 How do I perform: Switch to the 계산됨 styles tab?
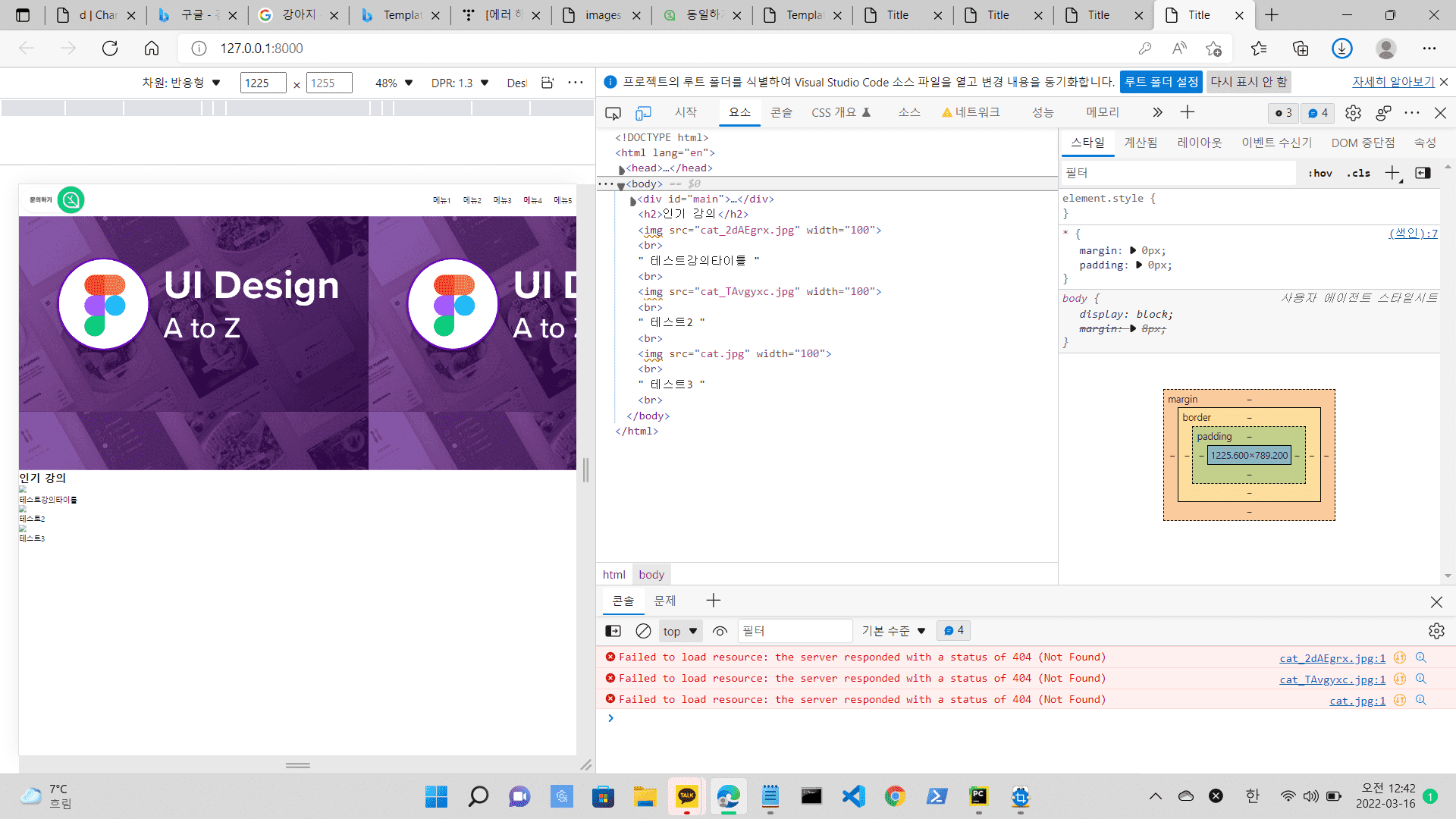pos(1140,143)
